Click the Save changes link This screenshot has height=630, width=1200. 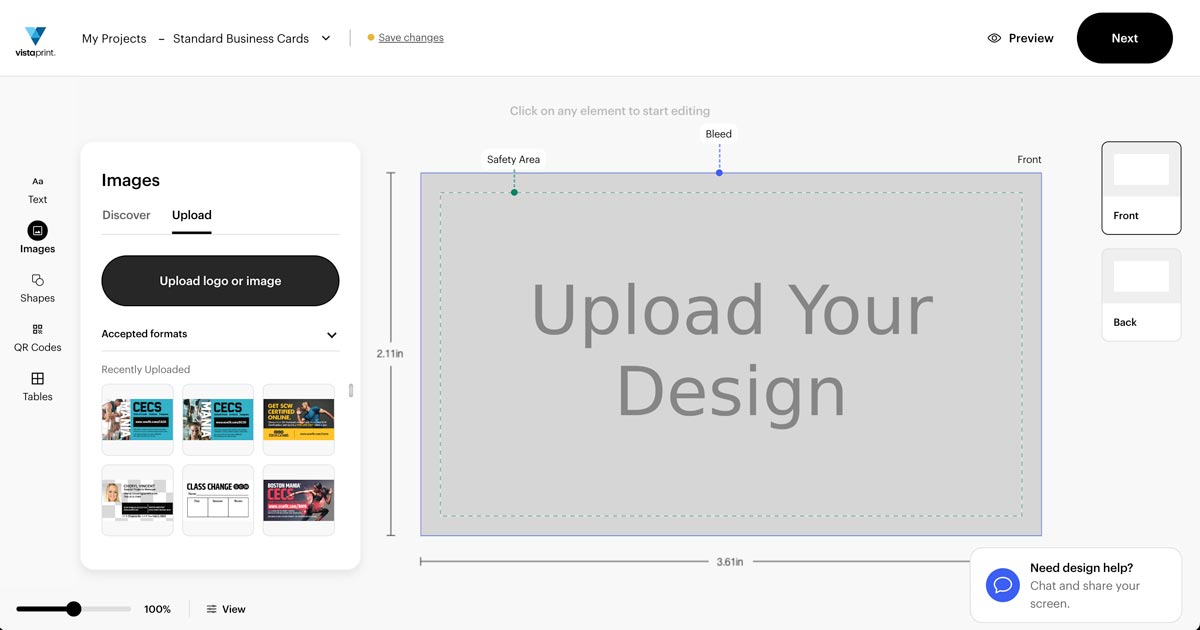(410, 38)
